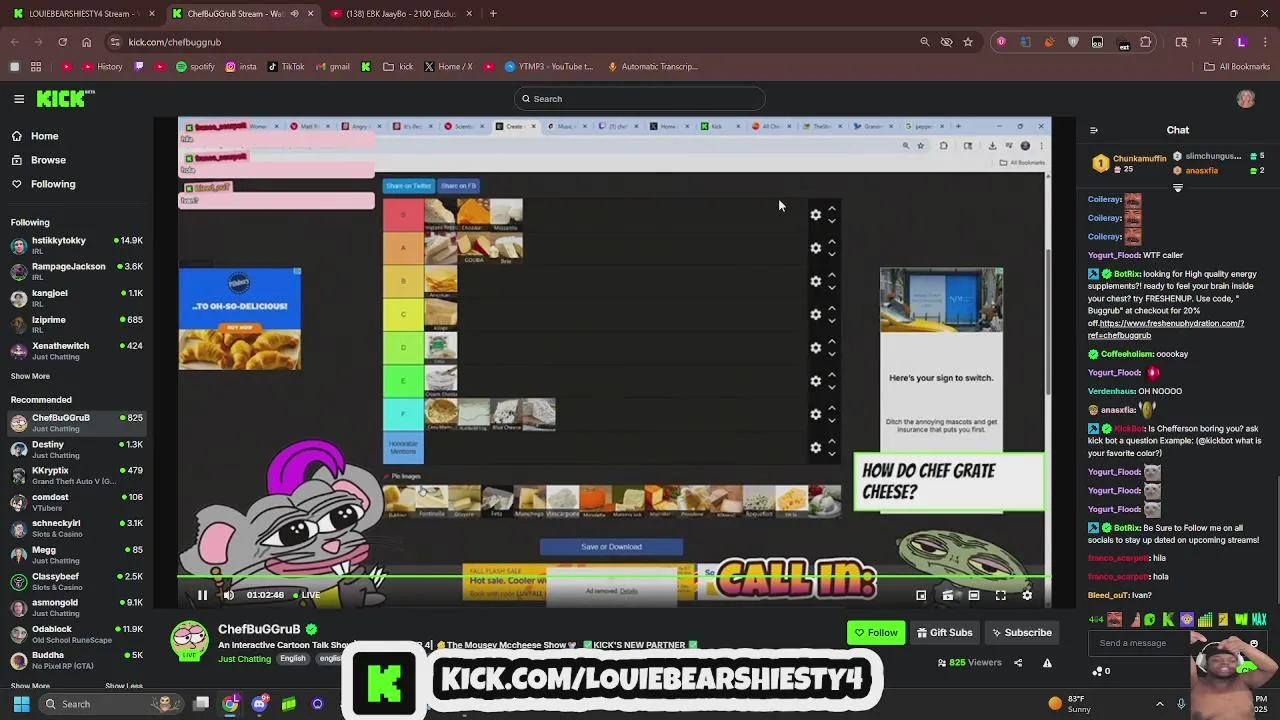Click the Windows Start button

tap(21, 704)
